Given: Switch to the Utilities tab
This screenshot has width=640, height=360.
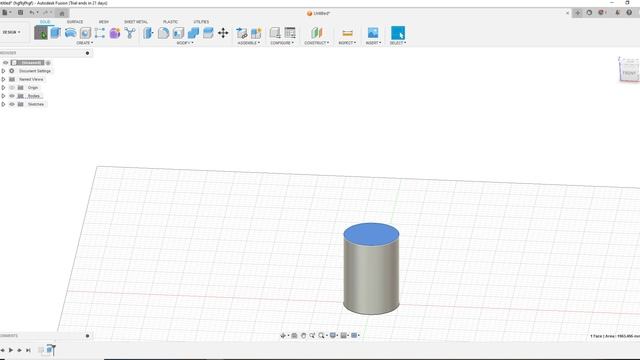Looking at the screenshot, I should tap(201, 22).
